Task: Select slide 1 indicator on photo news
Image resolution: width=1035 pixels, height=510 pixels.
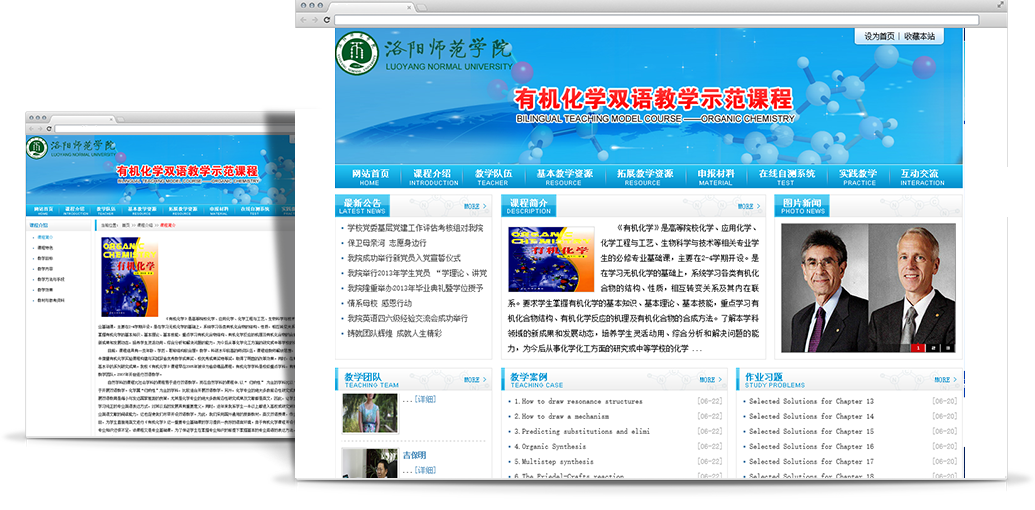Action: [x=917, y=347]
